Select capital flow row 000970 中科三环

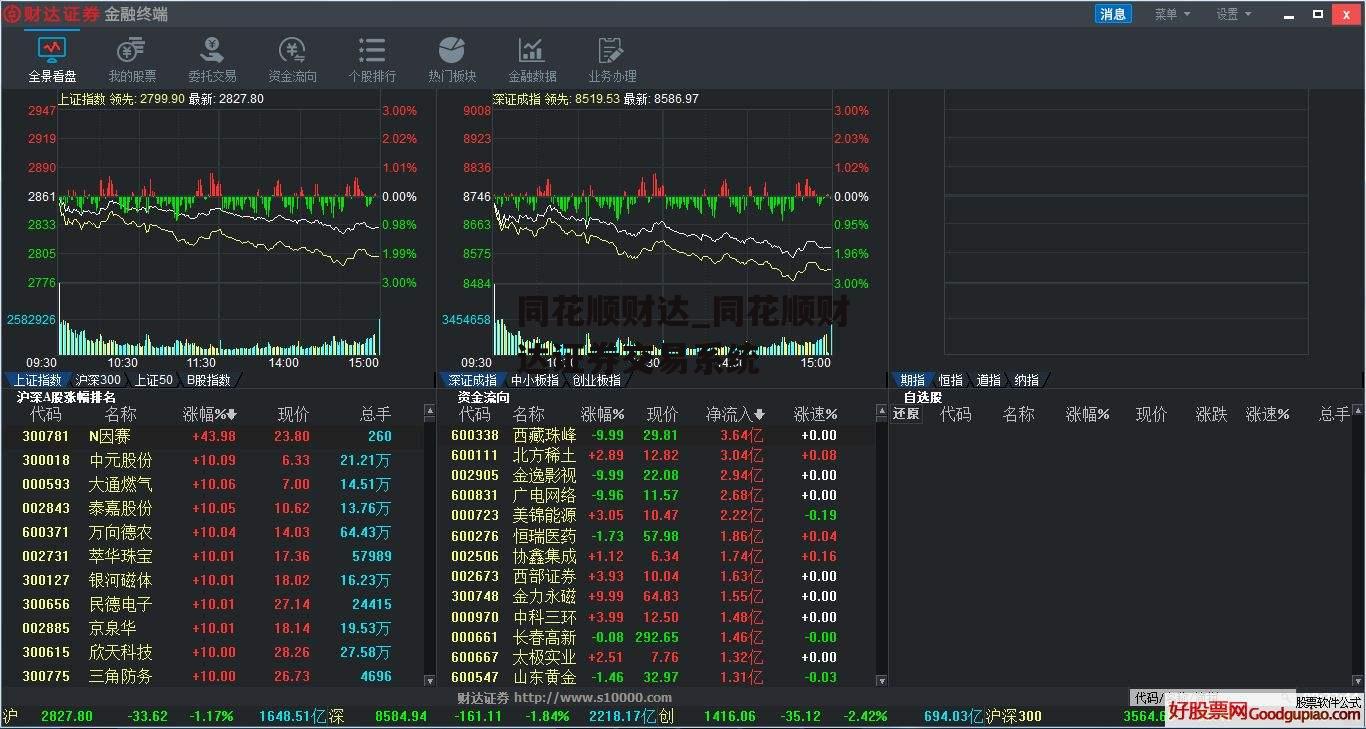[x=659, y=617]
